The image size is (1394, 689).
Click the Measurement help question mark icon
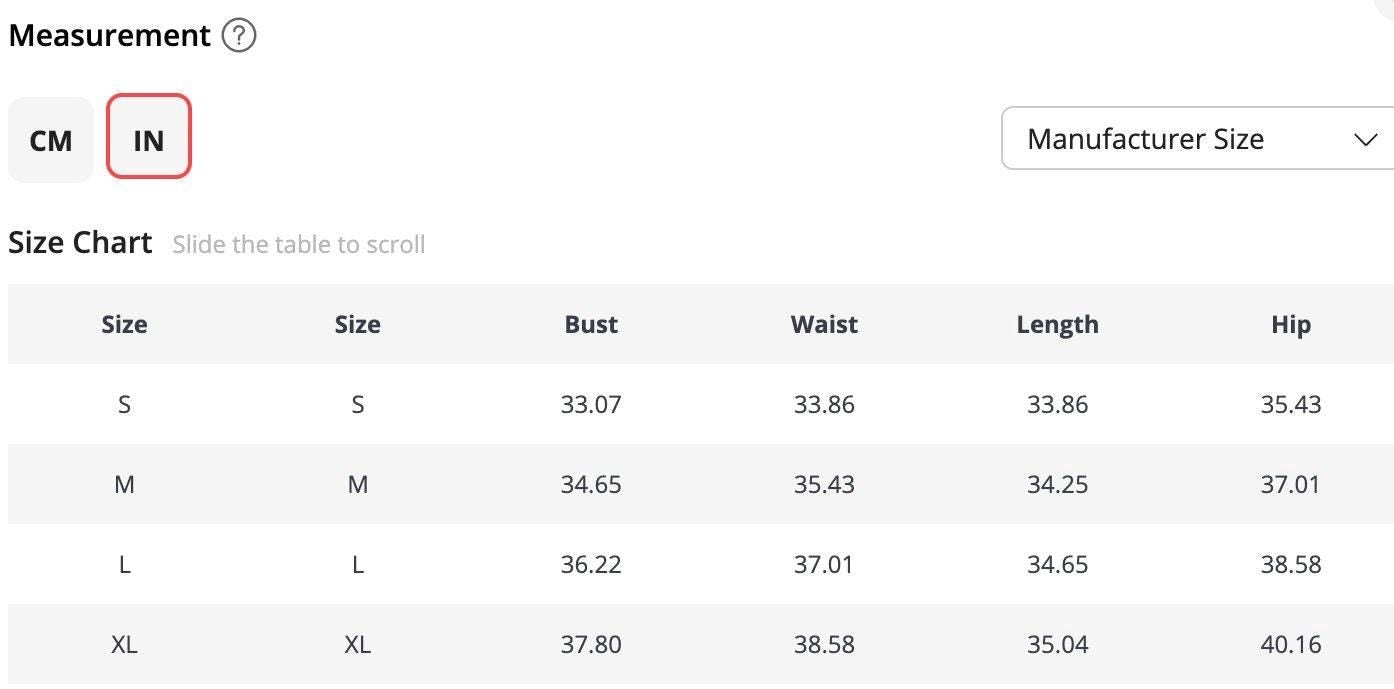pyautogui.click(x=239, y=36)
